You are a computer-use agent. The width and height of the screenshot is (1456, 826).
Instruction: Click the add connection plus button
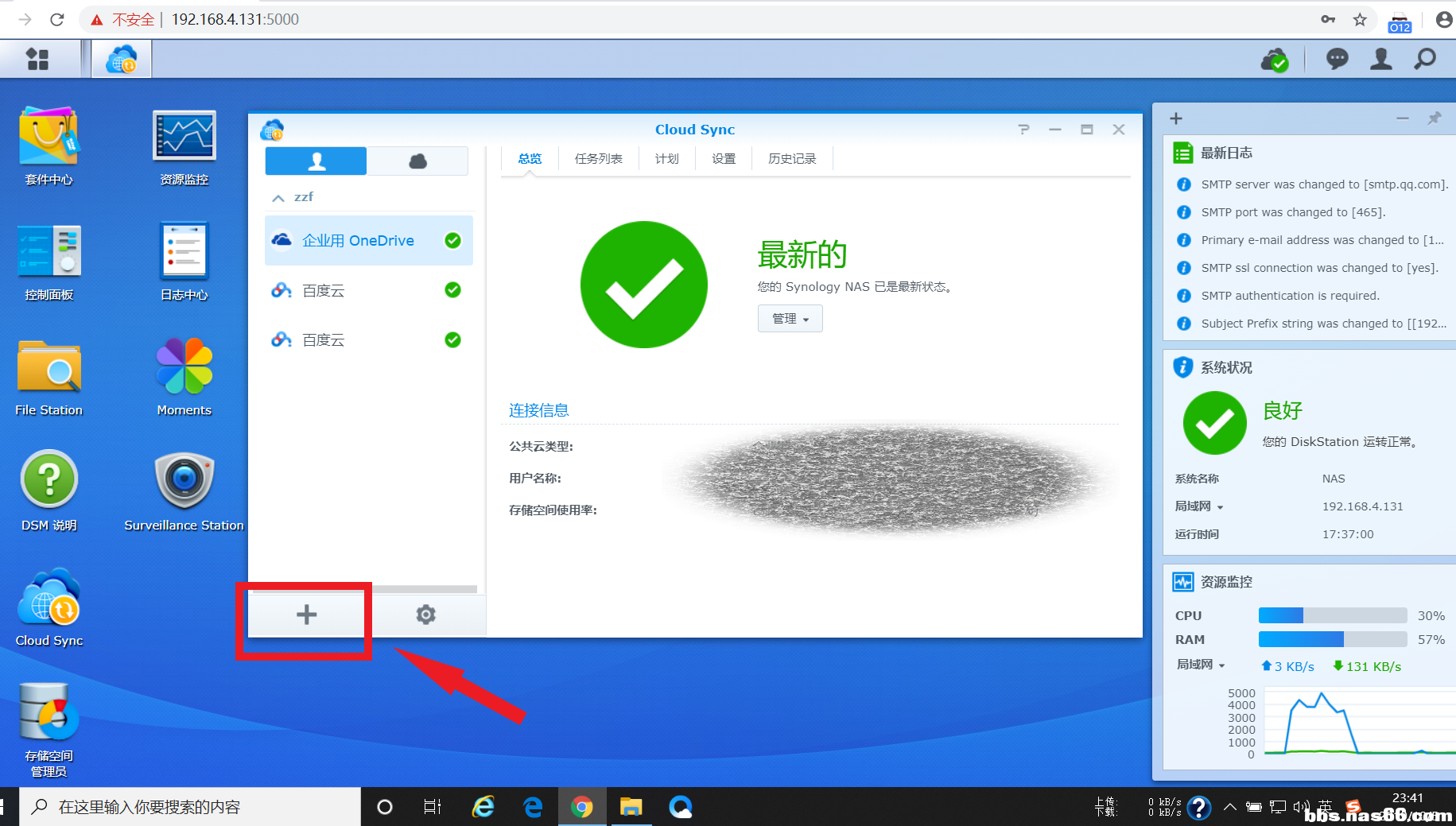click(306, 615)
